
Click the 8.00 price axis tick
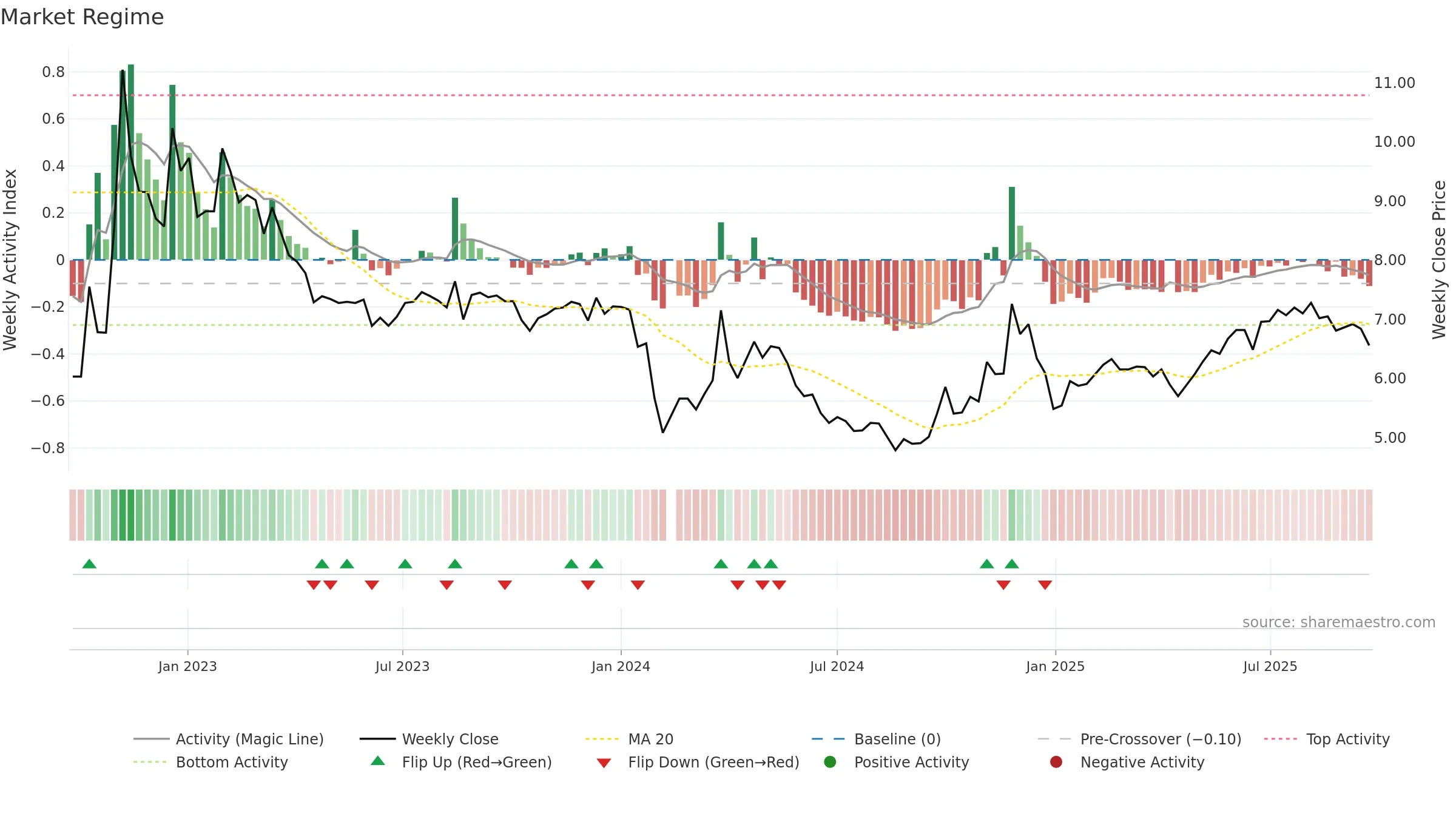click(1390, 260)
